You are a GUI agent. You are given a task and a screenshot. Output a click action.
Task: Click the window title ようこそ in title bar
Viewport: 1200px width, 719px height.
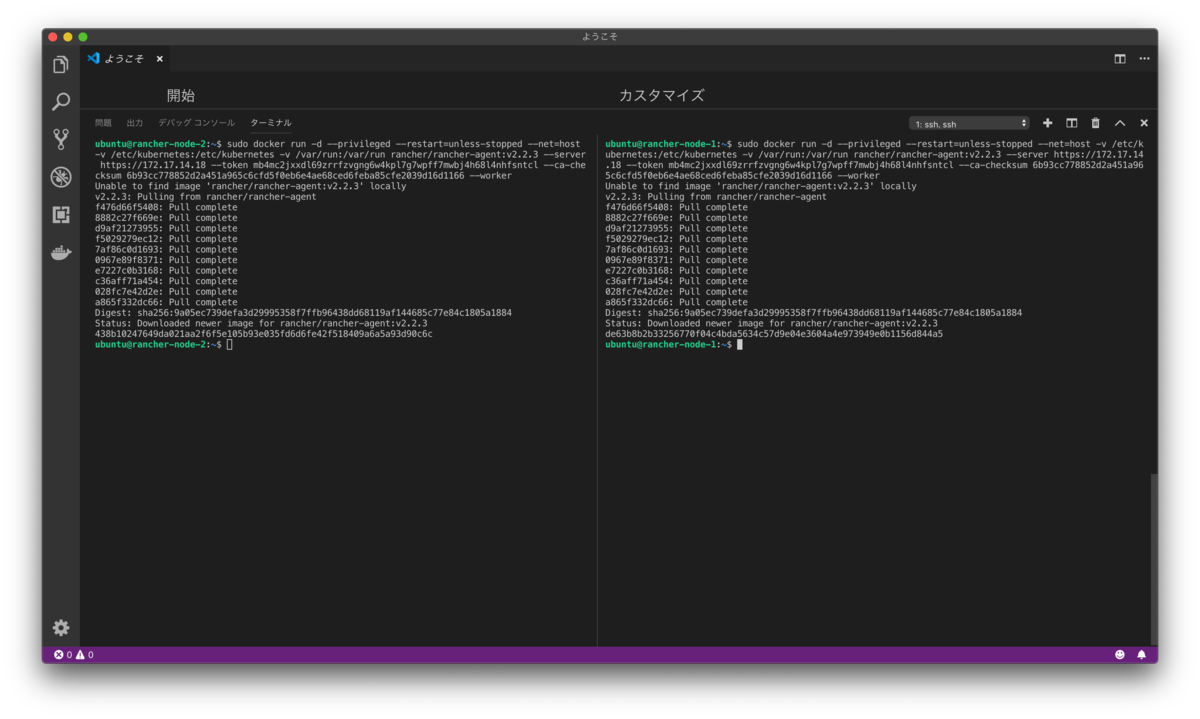(600, 36)
